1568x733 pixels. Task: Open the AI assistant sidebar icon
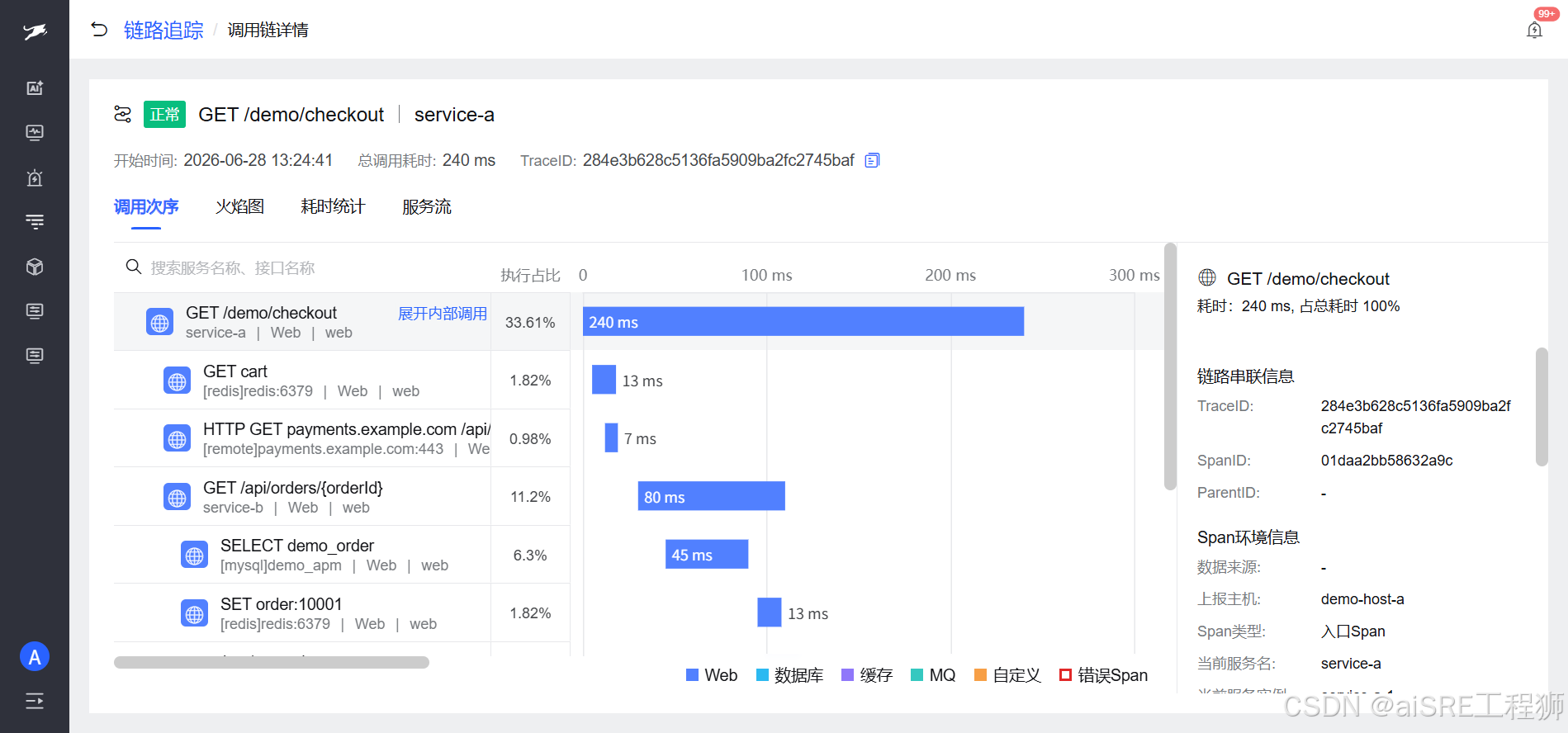click(x=35, y=87)
